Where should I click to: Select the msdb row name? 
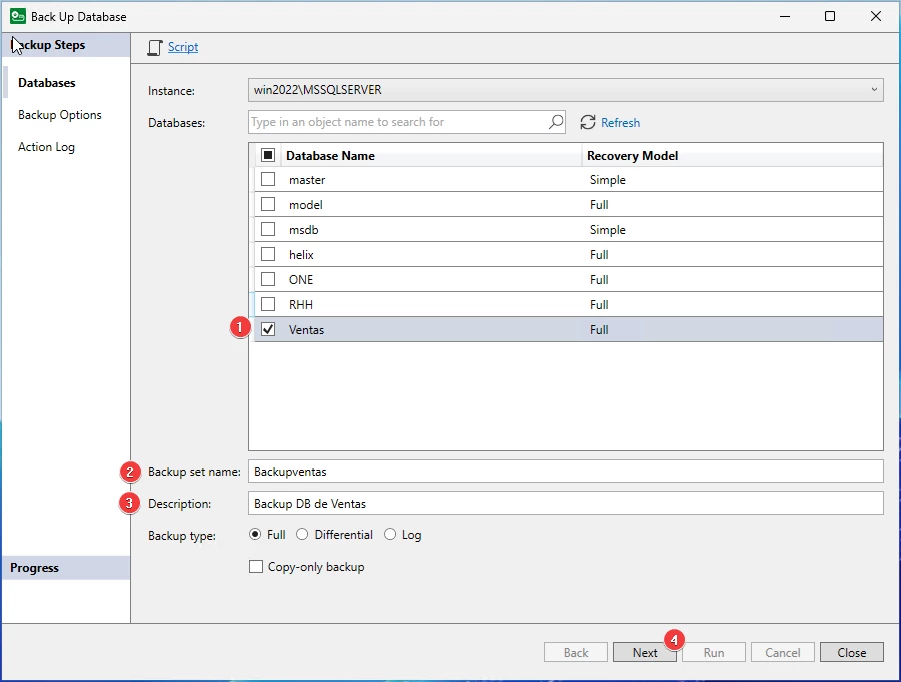pos(303,230)
